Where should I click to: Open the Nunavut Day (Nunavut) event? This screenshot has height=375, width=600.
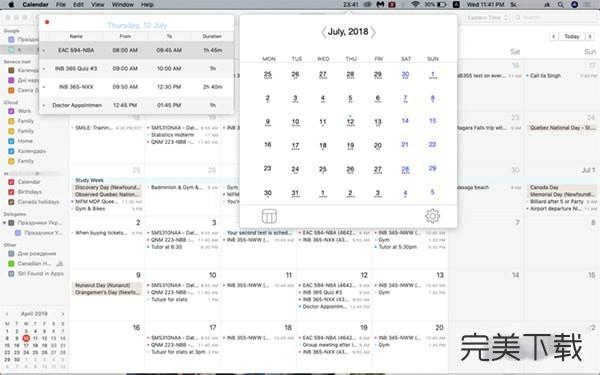[107, 285]
